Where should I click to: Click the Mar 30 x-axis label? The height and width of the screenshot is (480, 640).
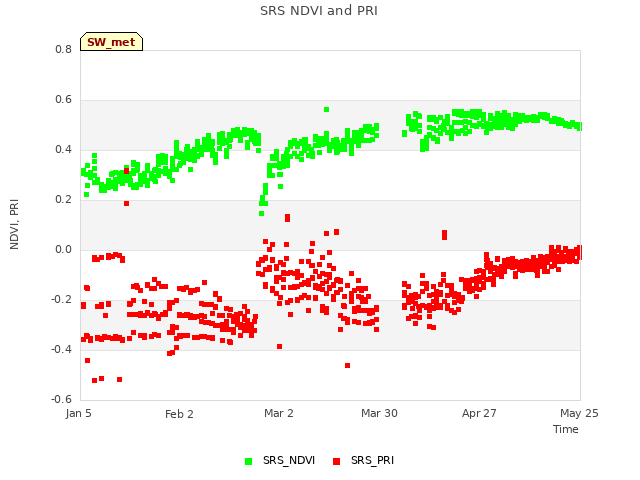coord(379,413)
